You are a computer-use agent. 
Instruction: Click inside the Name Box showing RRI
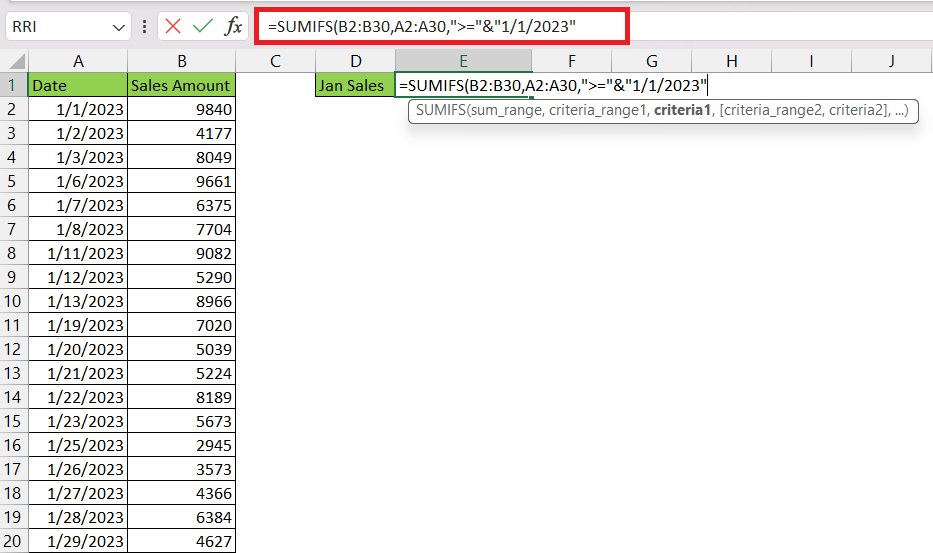click(x=58, y=27)
